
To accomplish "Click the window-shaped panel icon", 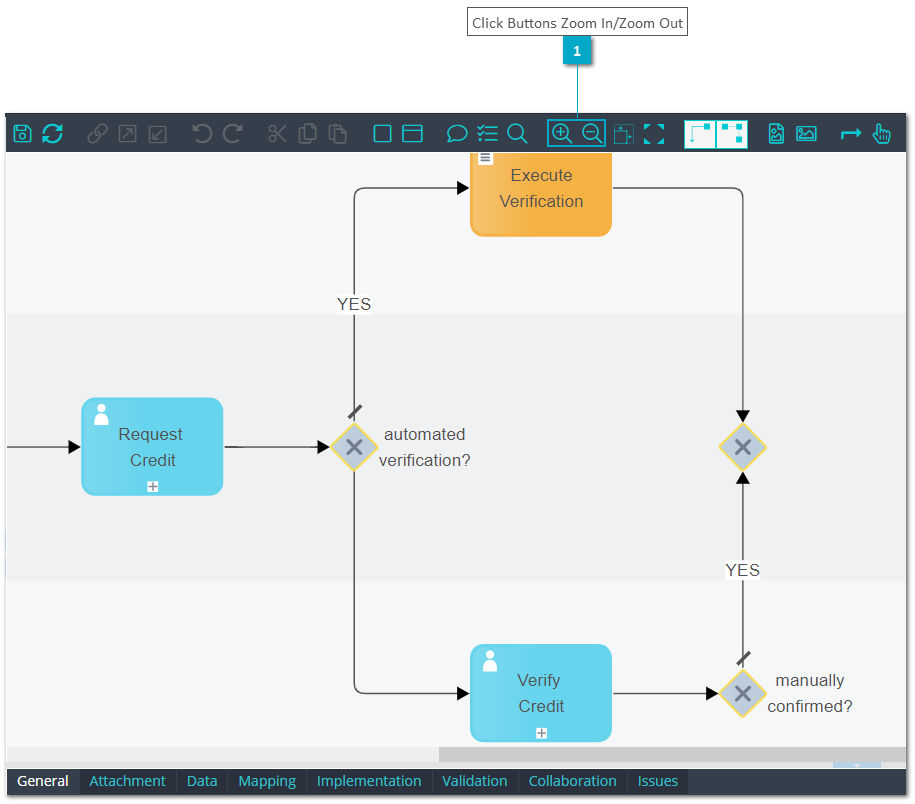I will [x=413, y=134].
